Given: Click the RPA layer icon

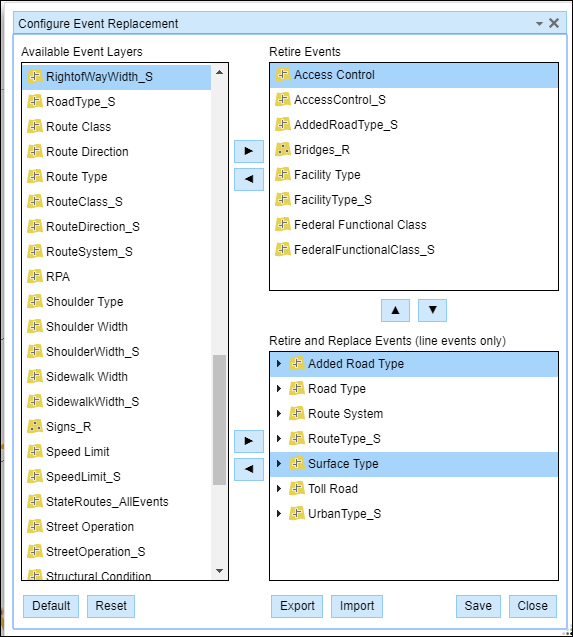Looking at the screenshot, I should [x=35, y=276].
